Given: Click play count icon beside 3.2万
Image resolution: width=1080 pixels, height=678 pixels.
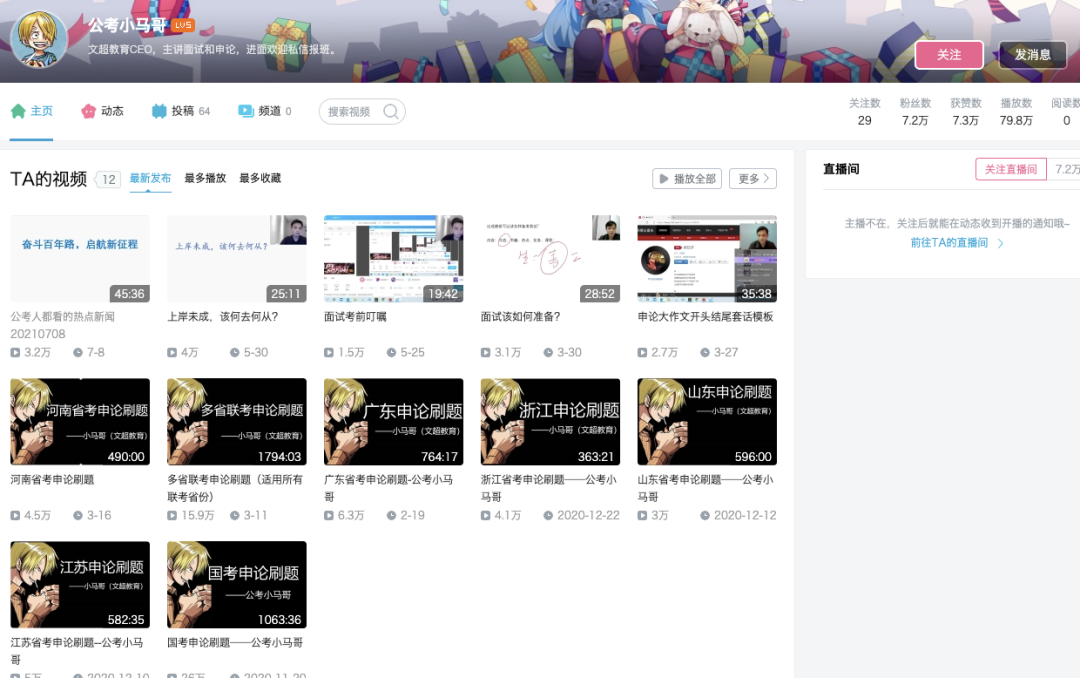Looking at the screenshot, I should [x=15, y=353].
